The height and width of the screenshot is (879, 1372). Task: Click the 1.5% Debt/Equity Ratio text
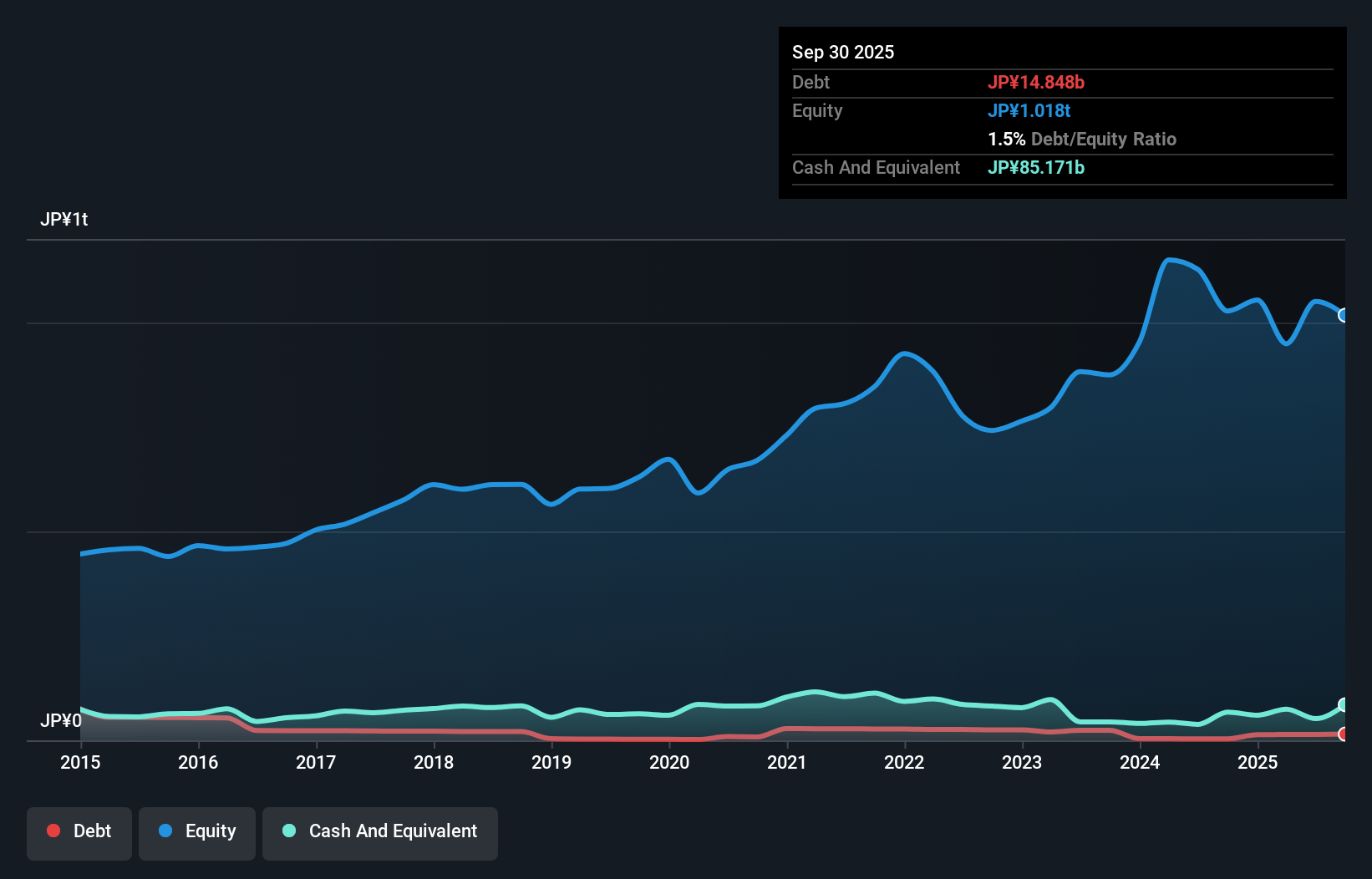(x=1082, y=140)
